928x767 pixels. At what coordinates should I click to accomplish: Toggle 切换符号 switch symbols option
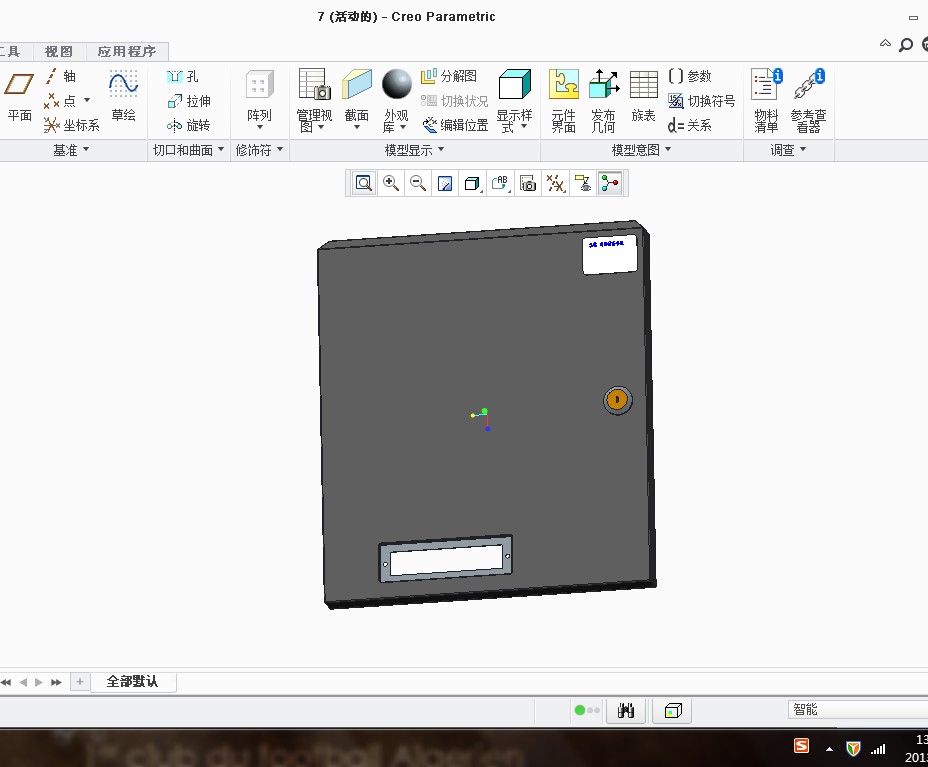701,101
